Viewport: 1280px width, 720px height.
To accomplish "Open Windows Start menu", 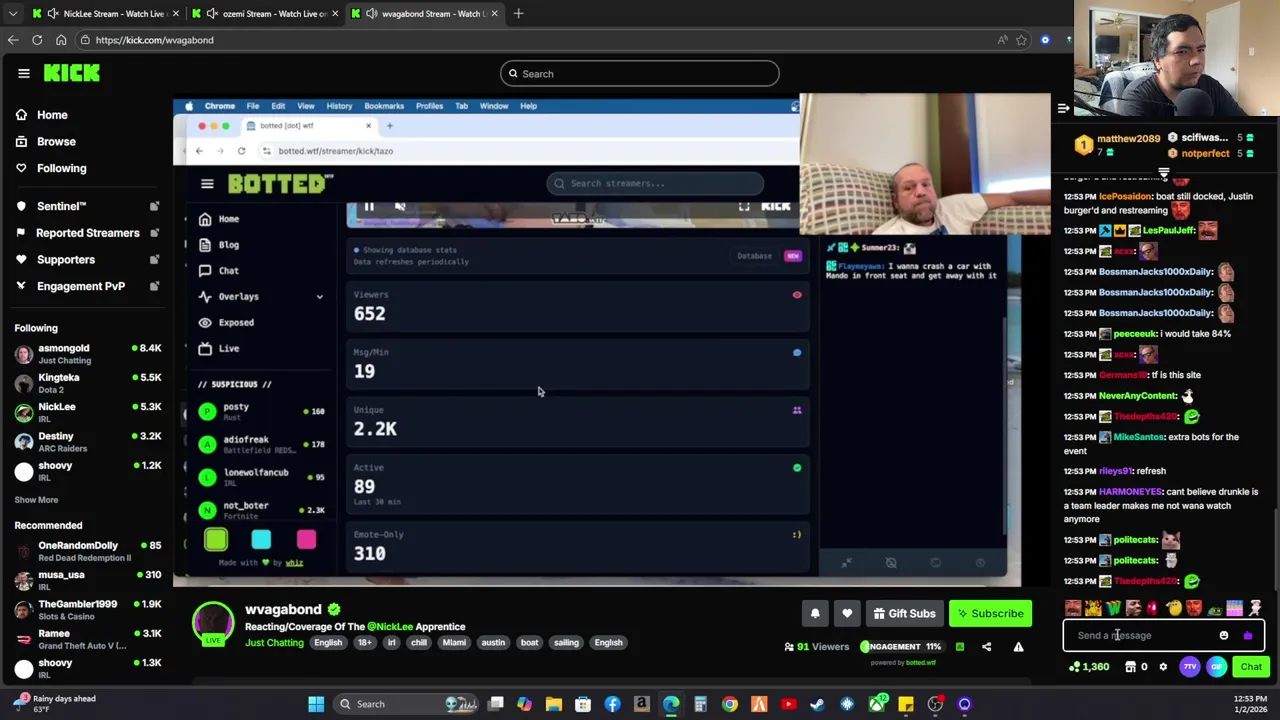I will coord(316,704).
